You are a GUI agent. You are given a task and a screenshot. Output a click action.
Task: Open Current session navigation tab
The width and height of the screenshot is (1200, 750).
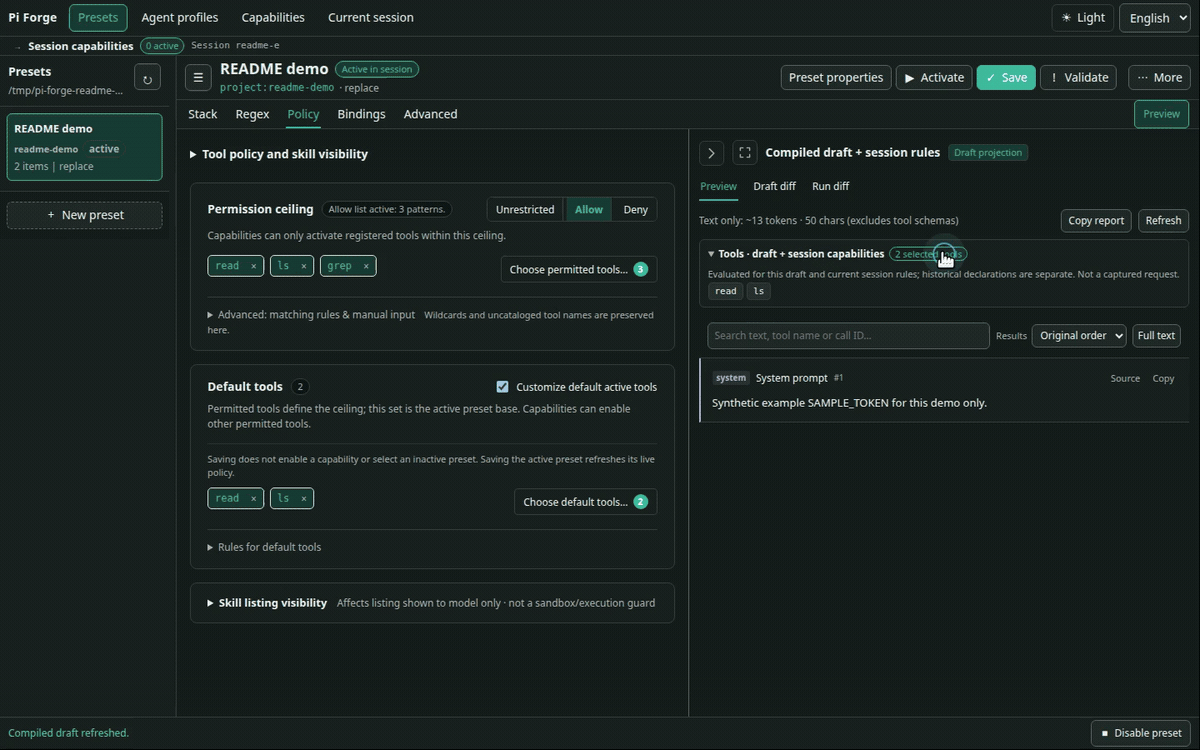371,17
